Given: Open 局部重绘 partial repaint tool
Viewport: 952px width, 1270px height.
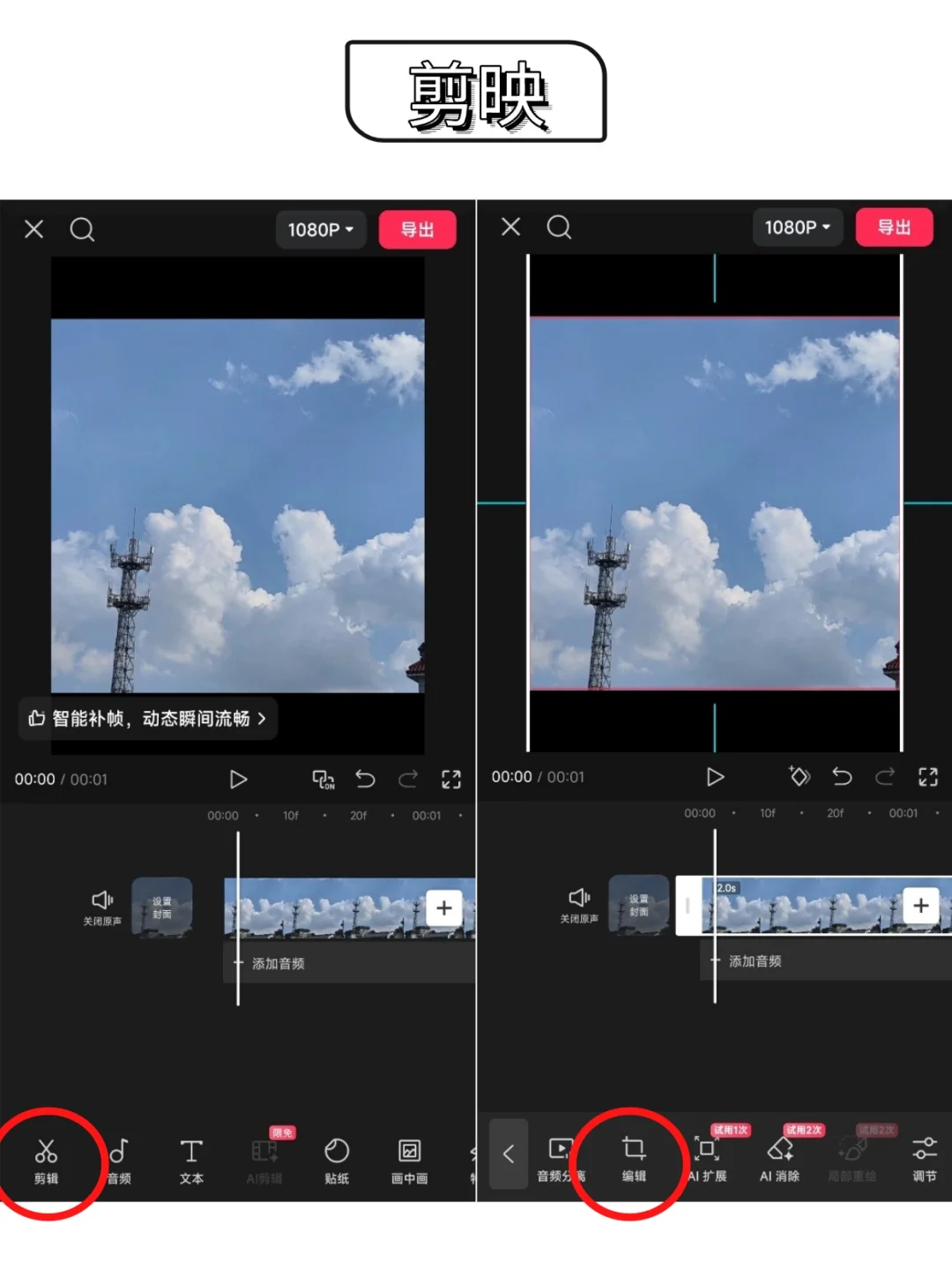Looking at the screenshot, I should point(852,1158).
